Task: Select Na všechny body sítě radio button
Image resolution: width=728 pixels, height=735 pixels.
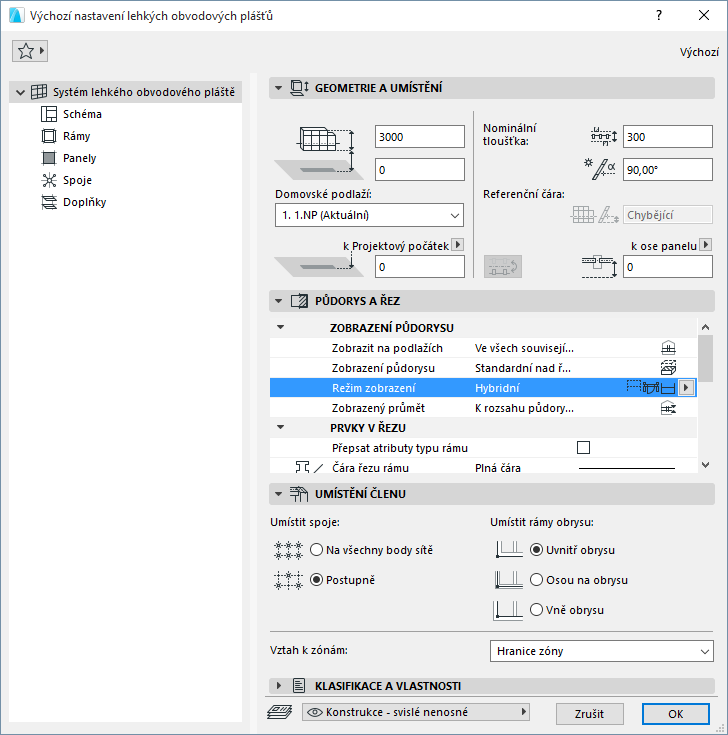Action: pyautogui.click(x=316, y=549)
